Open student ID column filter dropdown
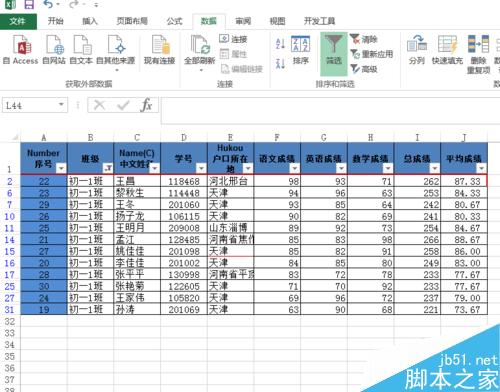 201,168
